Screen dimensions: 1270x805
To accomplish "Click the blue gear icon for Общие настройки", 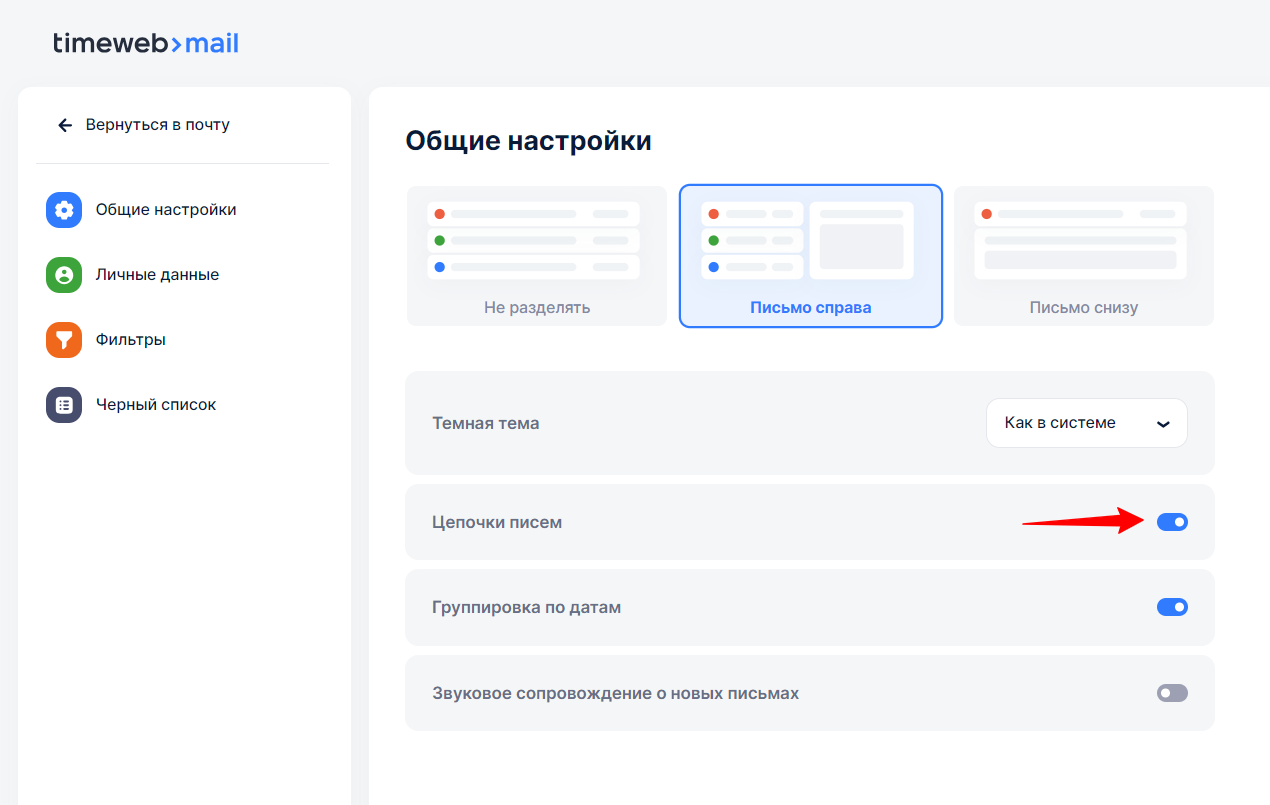I will 64,210.
